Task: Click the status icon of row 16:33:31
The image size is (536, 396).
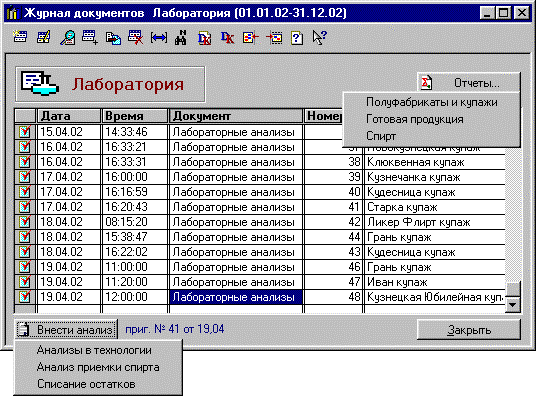Action: click(25, 162)
